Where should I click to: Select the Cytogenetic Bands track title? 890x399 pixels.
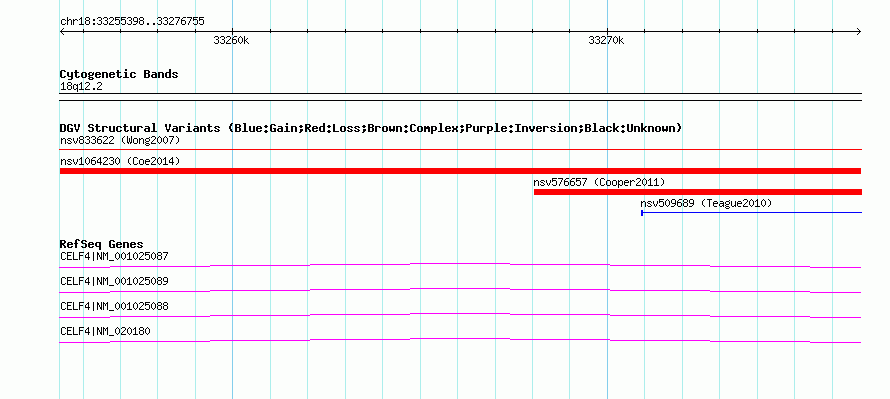119,74
